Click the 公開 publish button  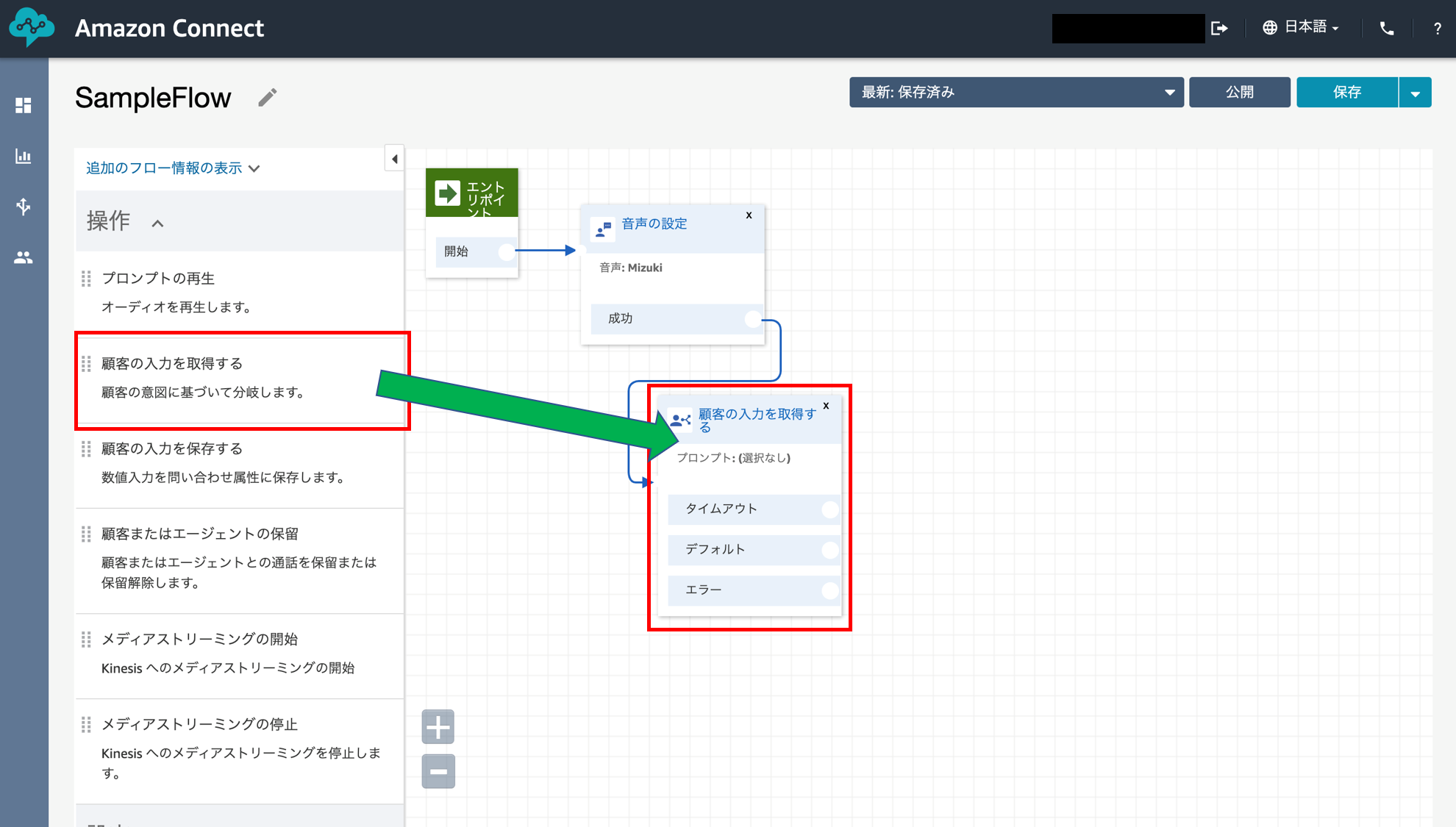coord(1240,93)
